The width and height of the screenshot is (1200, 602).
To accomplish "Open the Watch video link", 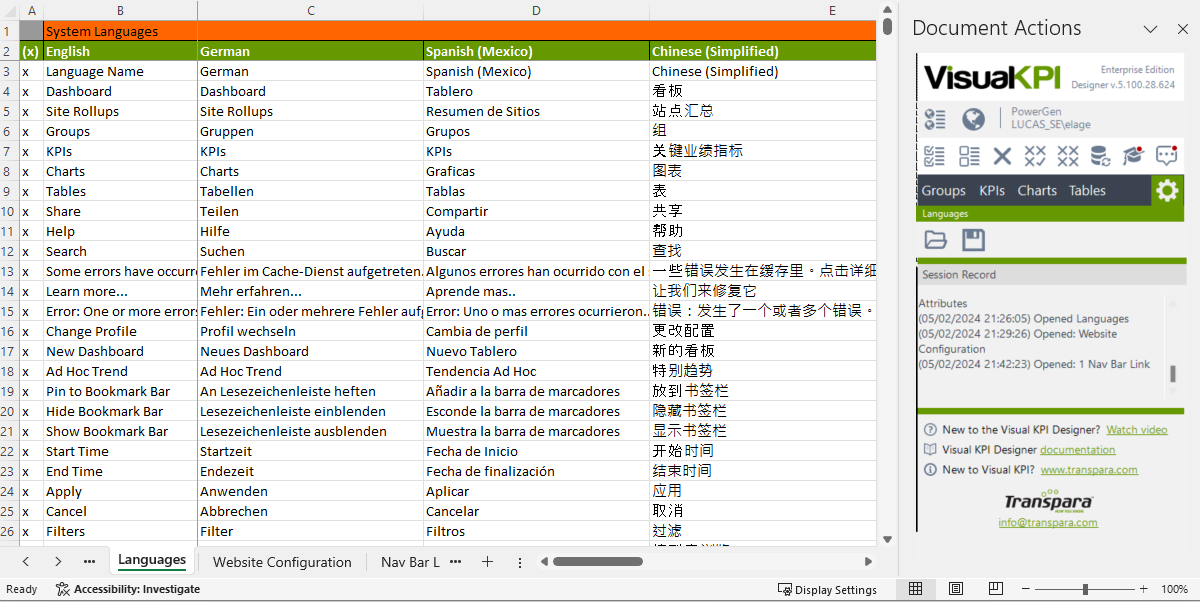I will click(x=1136, y=430).
